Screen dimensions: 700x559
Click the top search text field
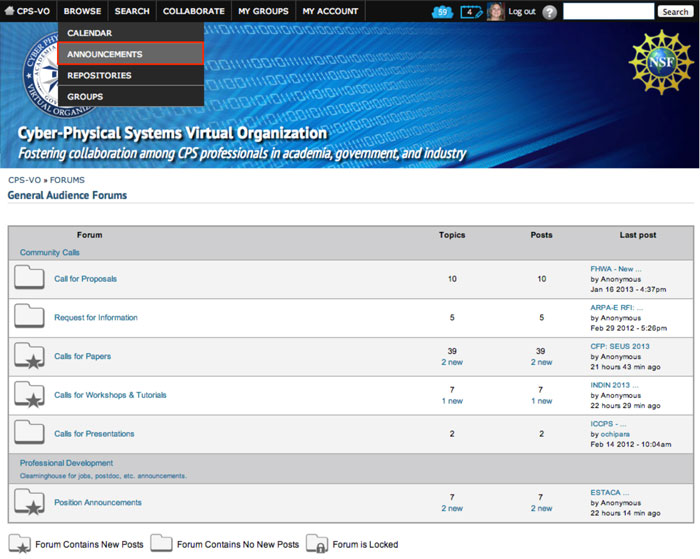pyautogui.click(x=608, y=12)
